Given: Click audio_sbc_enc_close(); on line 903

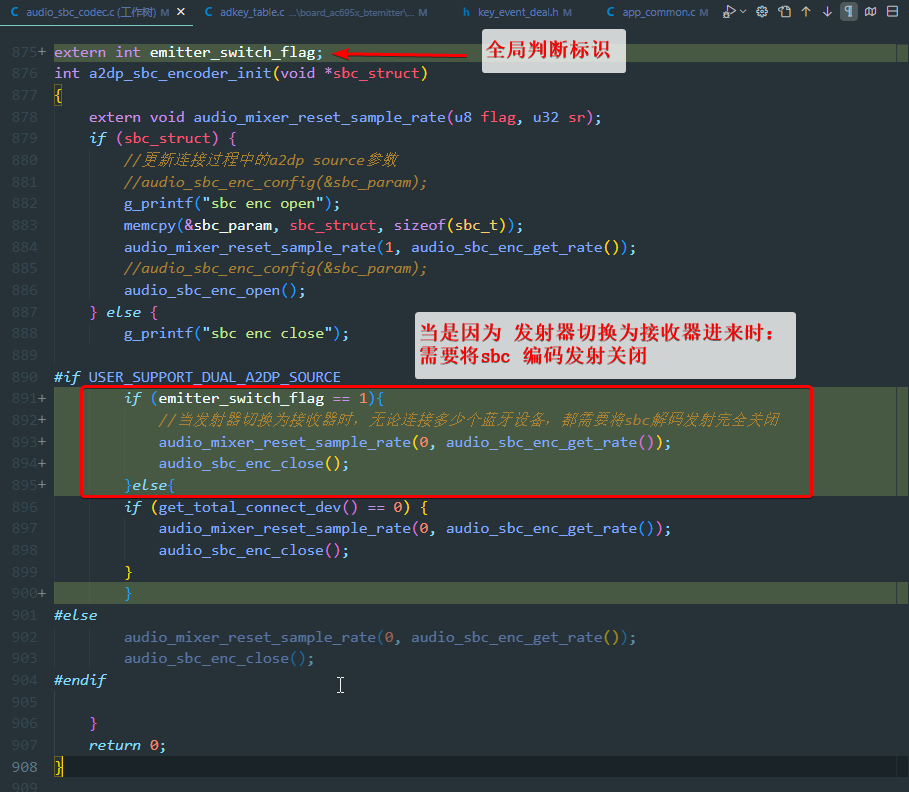Looking at the screenshot, I should [x=219, y=659].
